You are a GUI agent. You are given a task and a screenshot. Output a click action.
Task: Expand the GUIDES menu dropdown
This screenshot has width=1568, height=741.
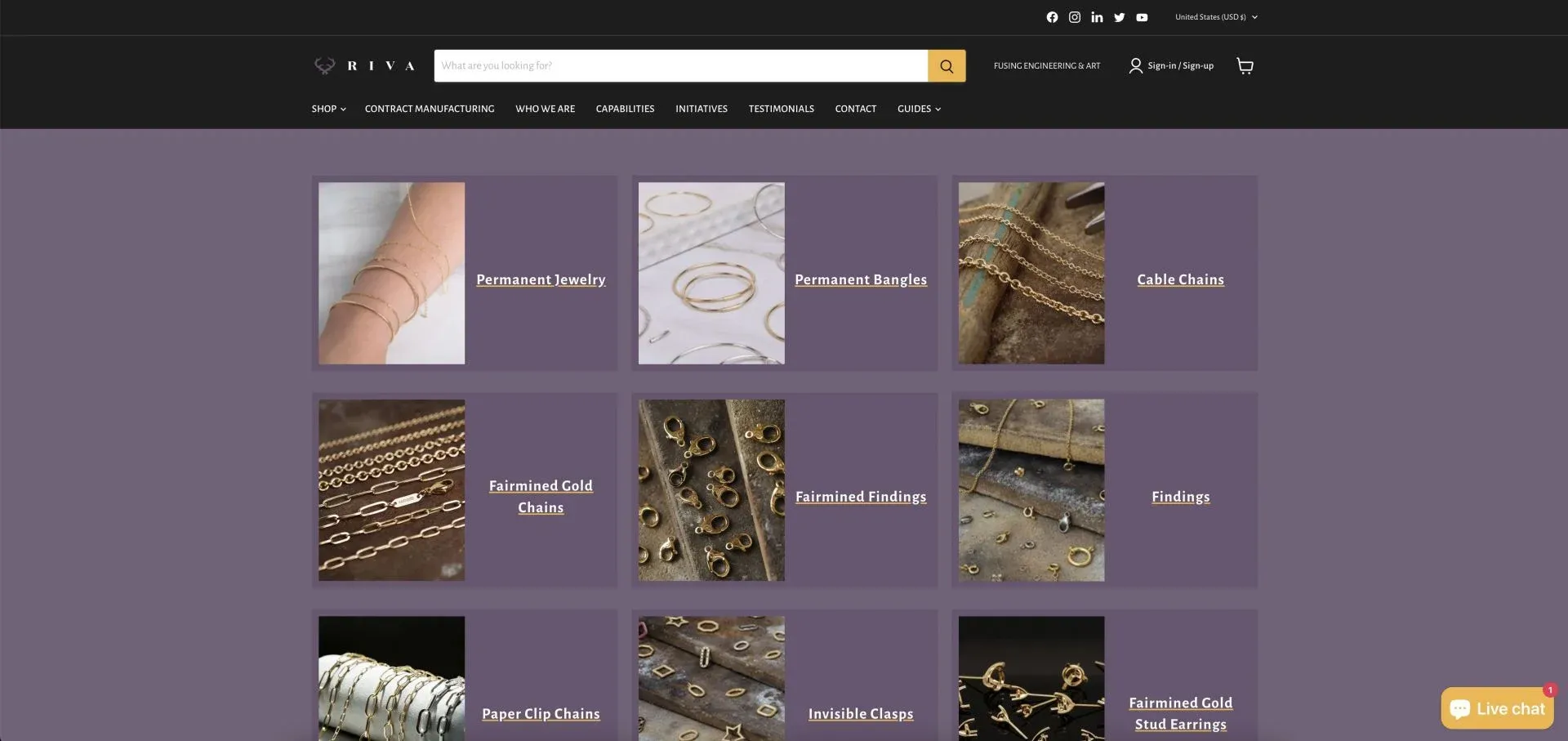[919, 109]
